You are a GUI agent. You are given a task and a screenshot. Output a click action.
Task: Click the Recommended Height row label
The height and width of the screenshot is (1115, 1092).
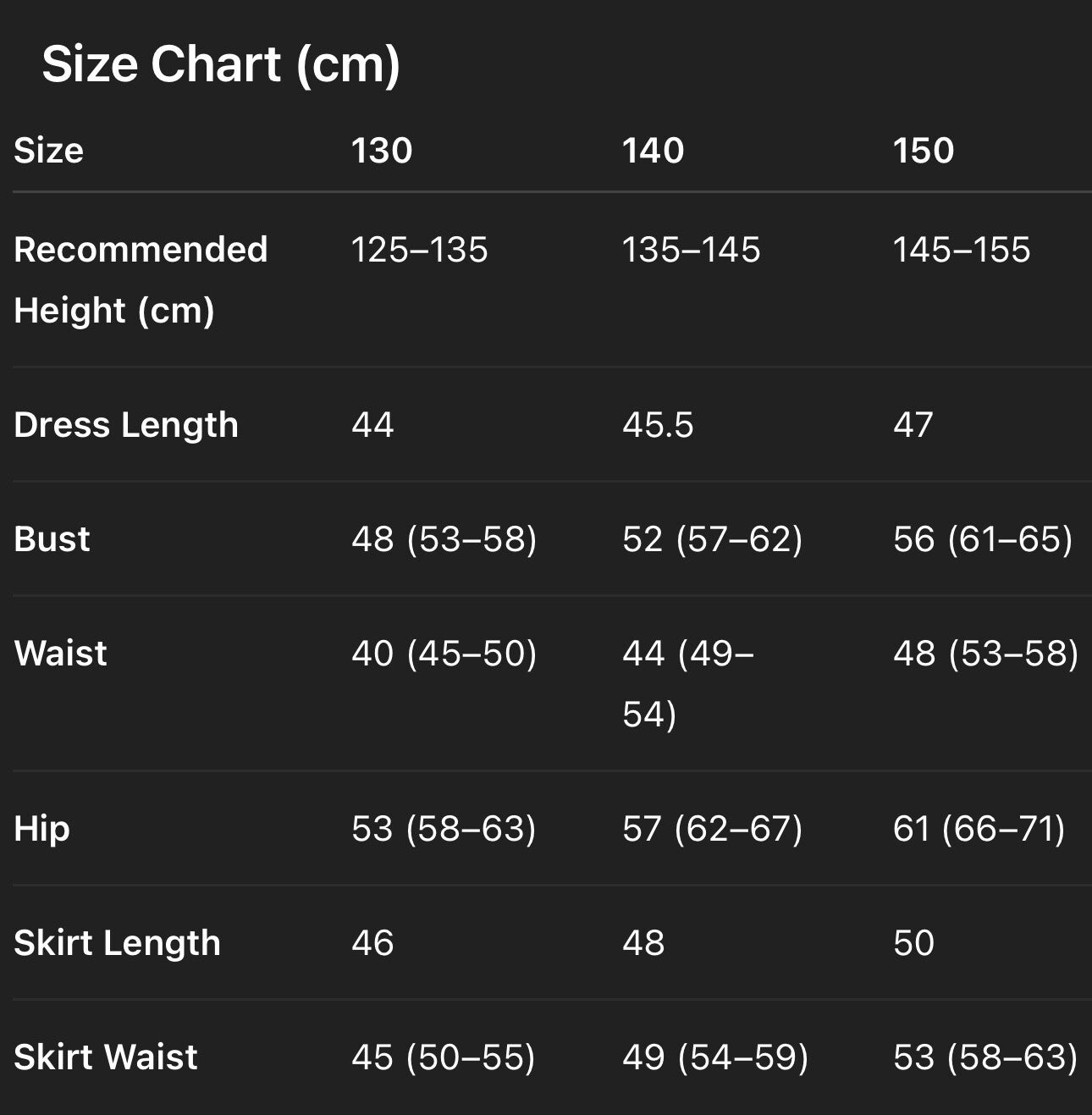[141, 279]
